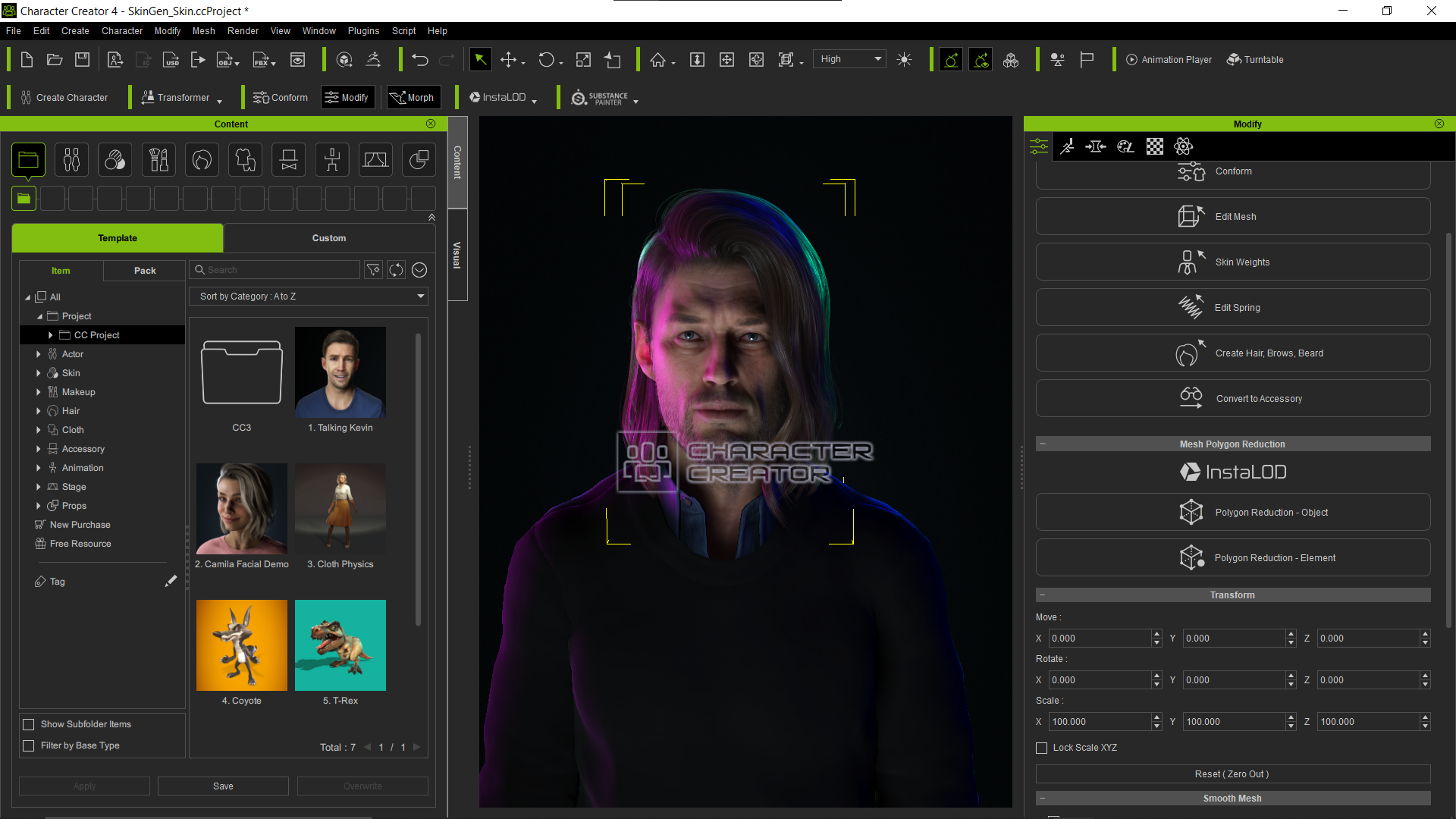
Task: Toggle the Modify mode button
Action: coord(348,97)
